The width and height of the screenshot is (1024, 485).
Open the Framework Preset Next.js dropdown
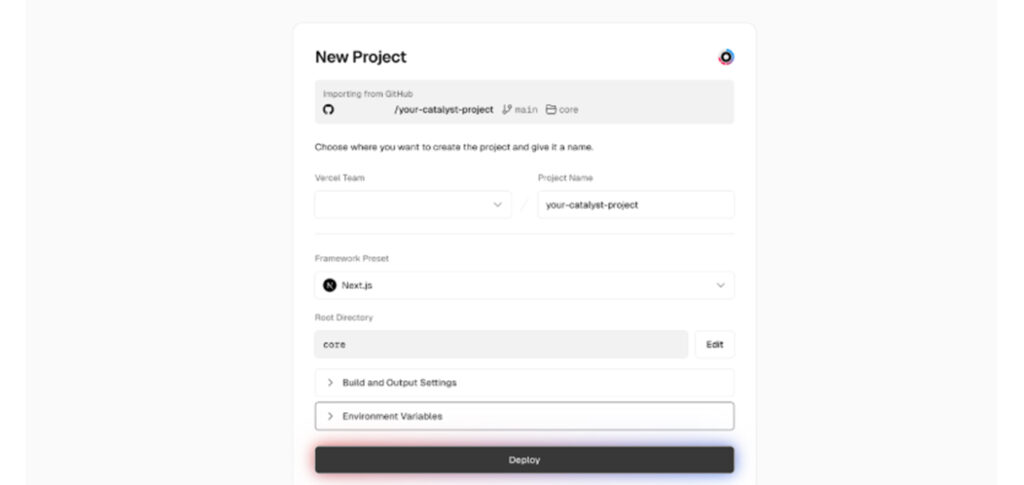click(x=524, y=285)
